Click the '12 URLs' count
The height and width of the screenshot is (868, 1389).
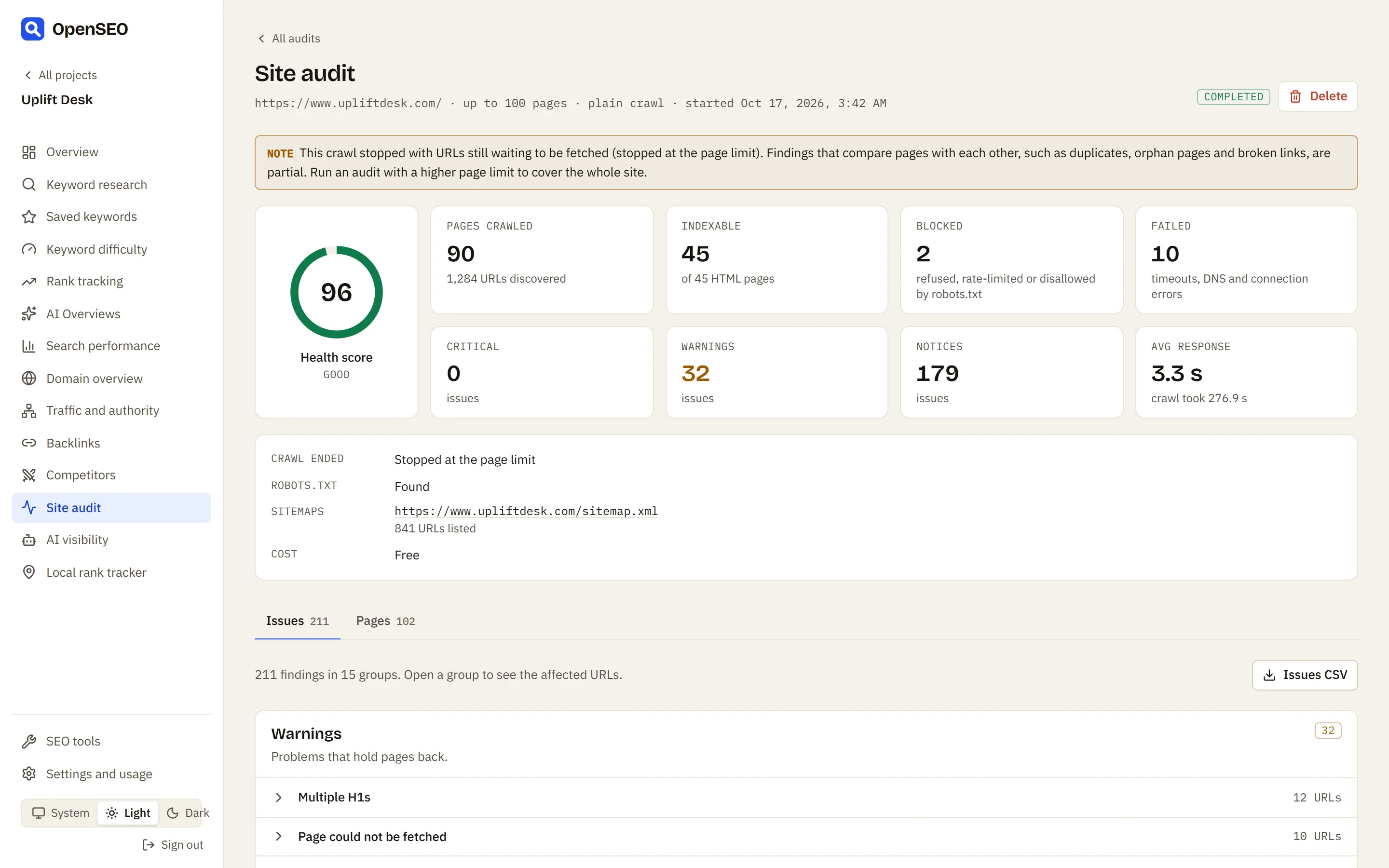(x=1317, y=798)
